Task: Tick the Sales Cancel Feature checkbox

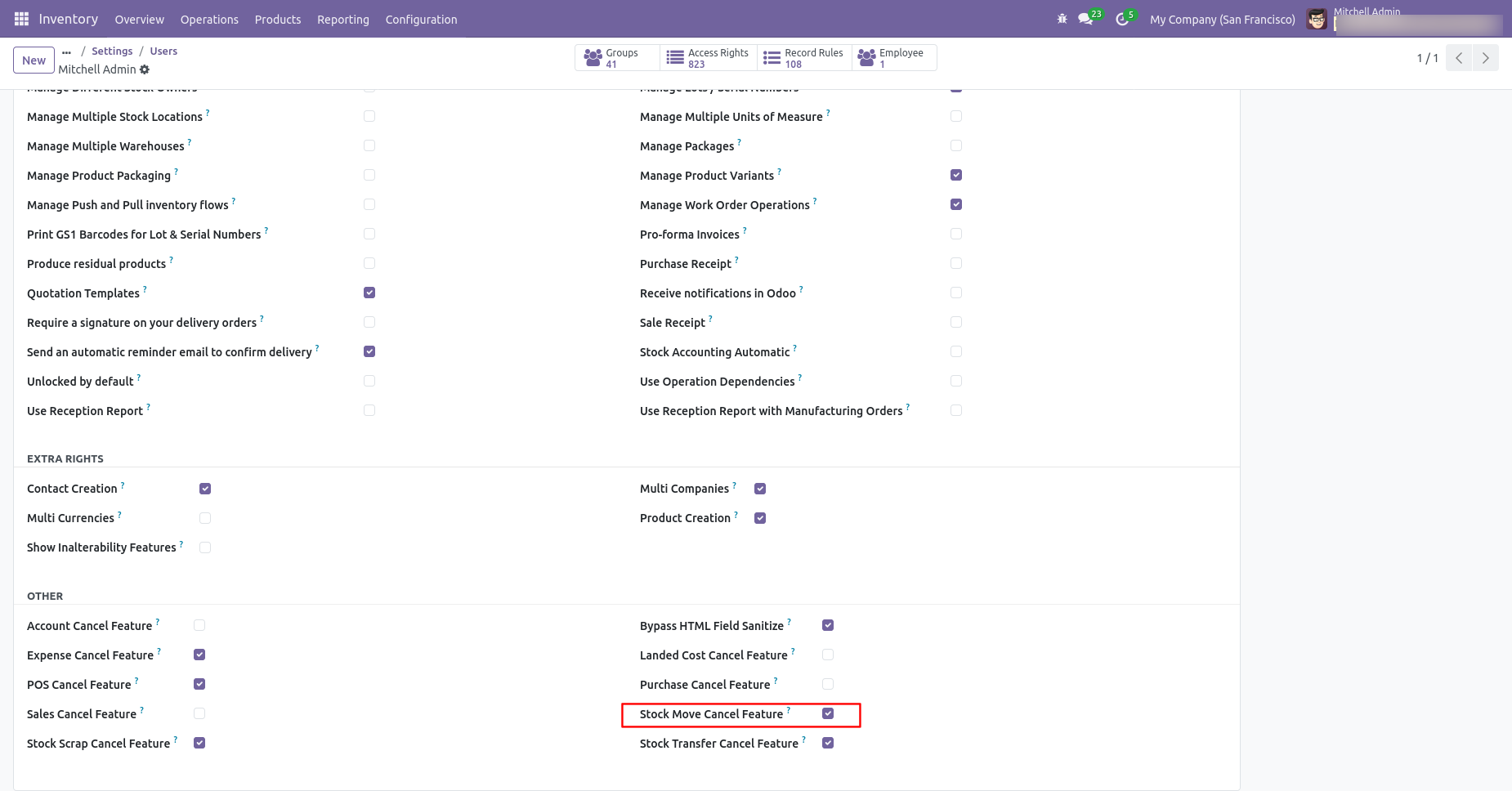Action: point(199,713)
